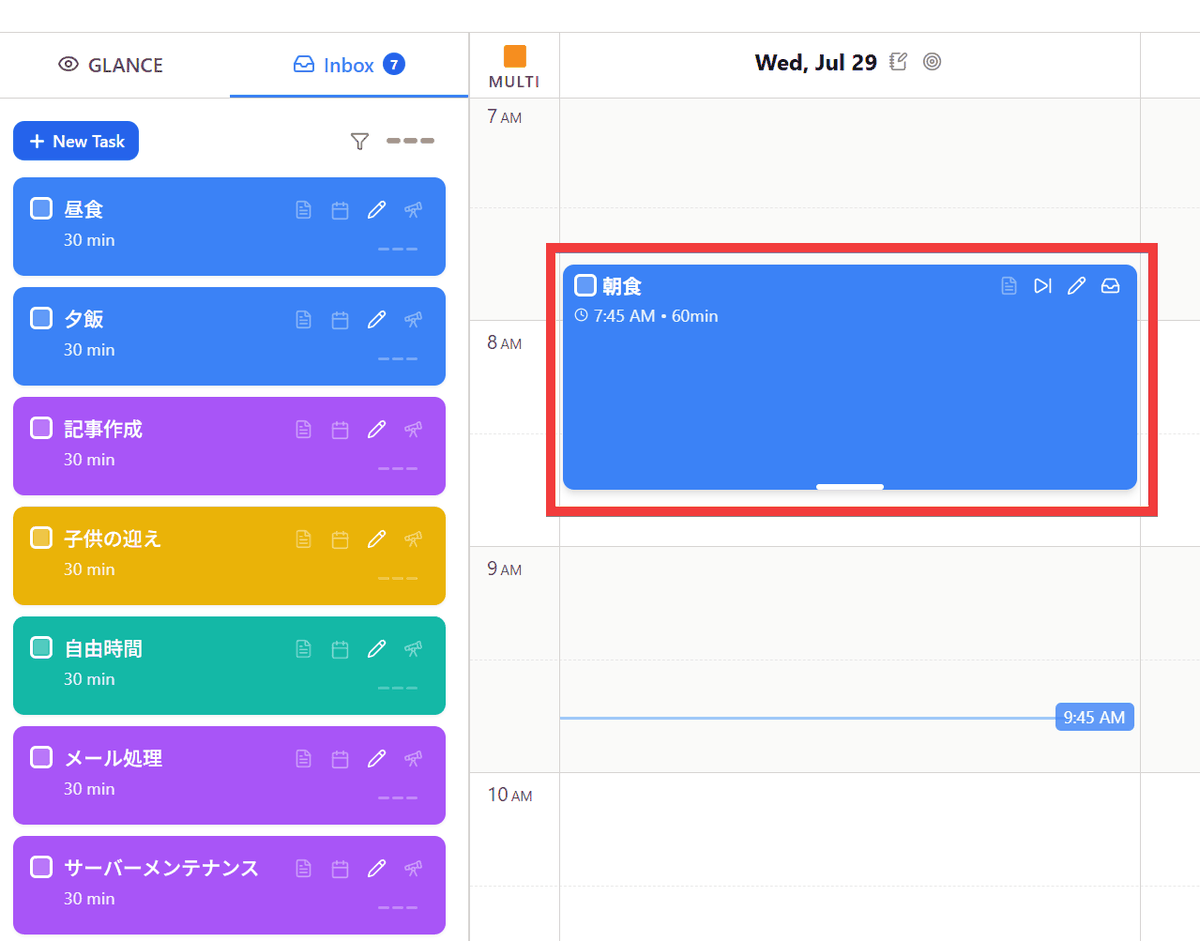The width and height of the screenshot is (1200, 941).
Task: Set priority dashes on メール処理 task
Action: [x=397, y=798]
